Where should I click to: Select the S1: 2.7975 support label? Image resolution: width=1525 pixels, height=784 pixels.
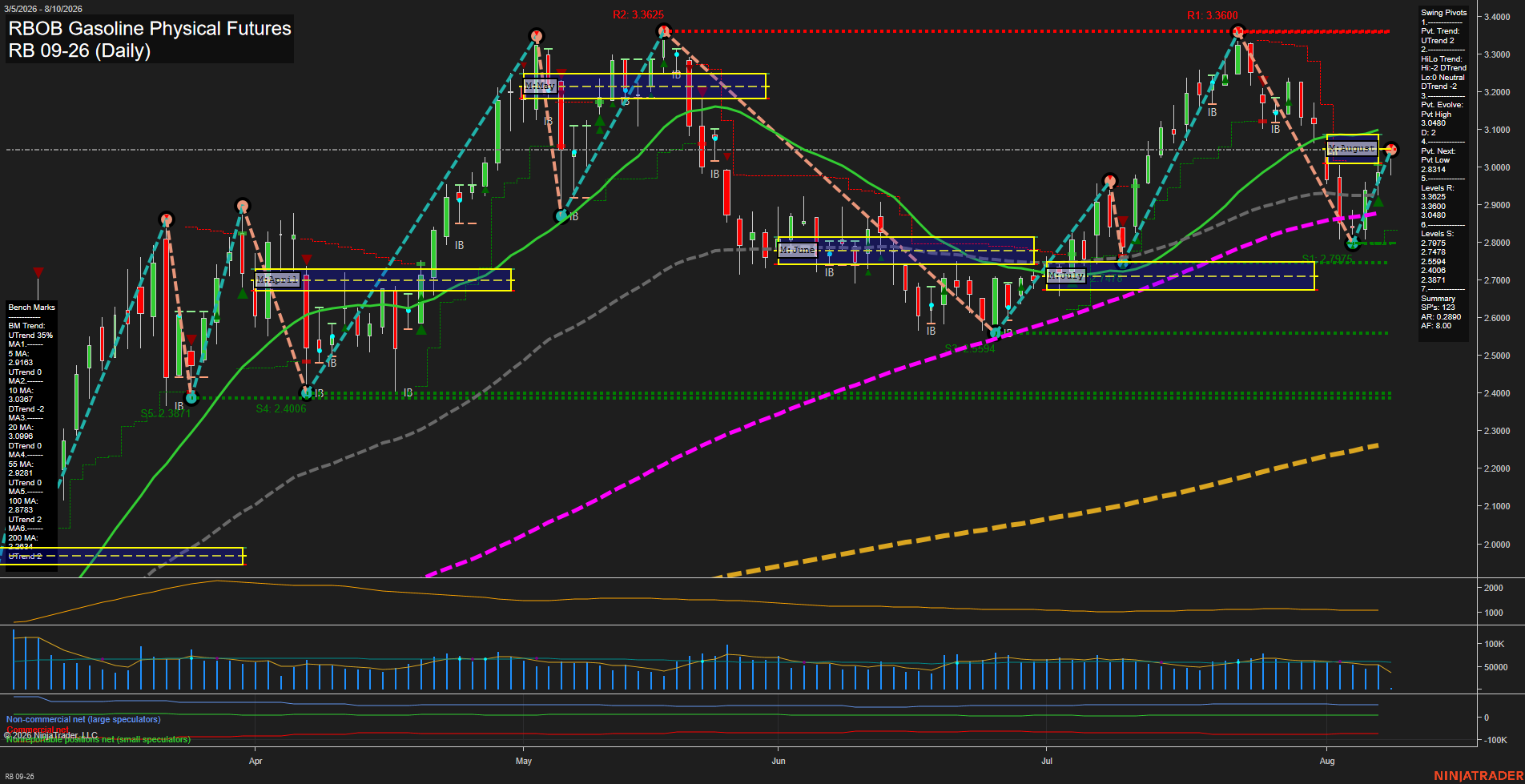pos(1327,259)
